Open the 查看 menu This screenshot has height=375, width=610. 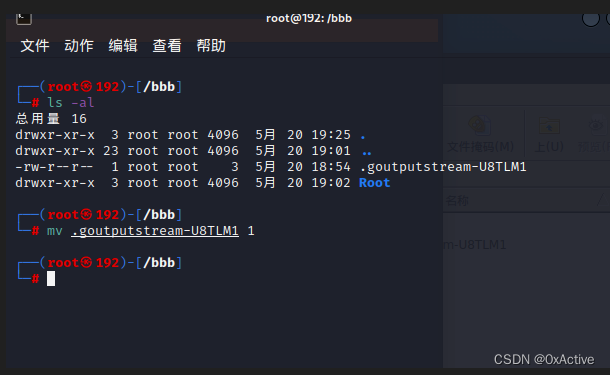pyautogui.click(x=167, y=46)
